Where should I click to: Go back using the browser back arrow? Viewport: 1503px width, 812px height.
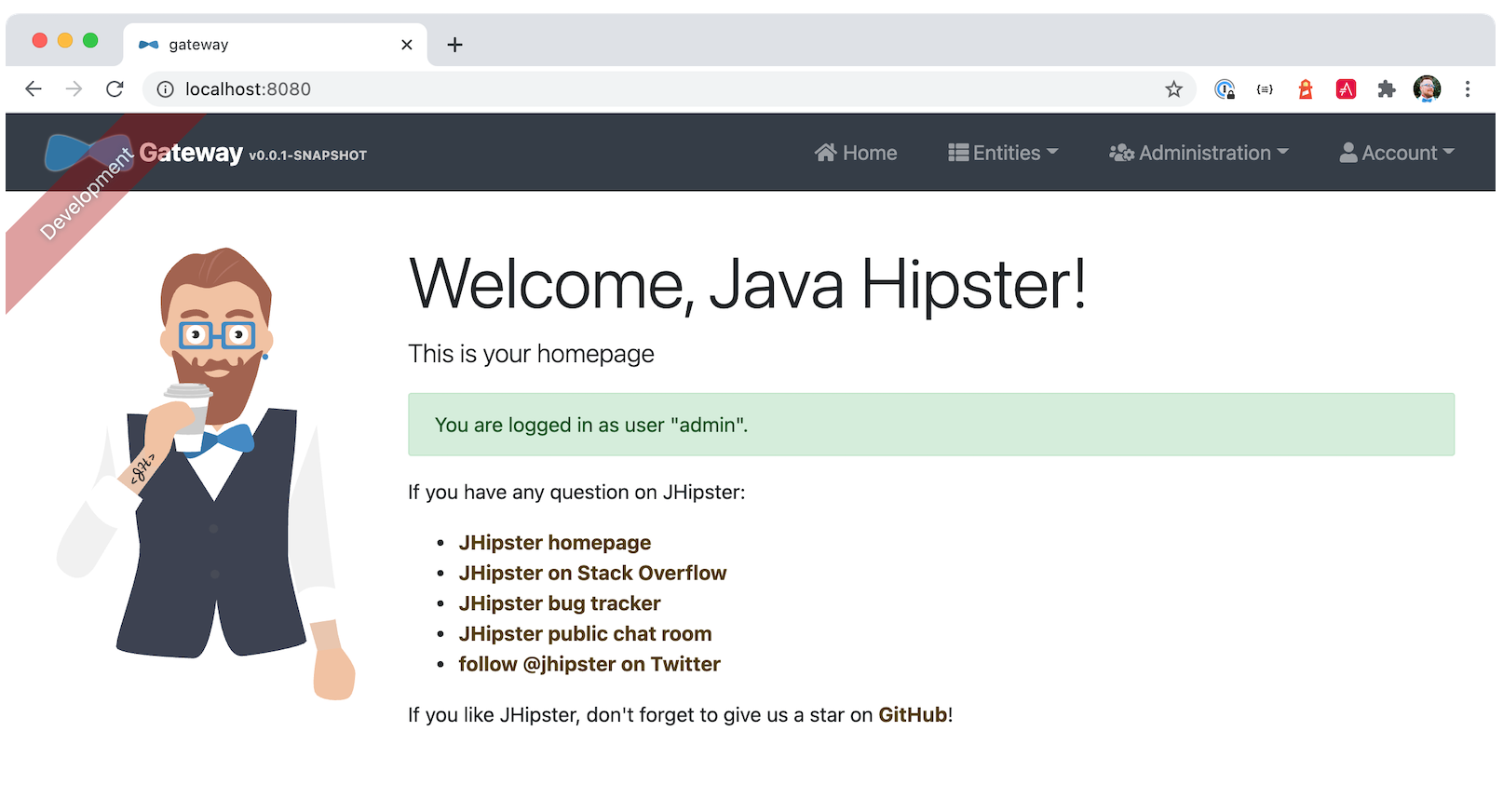34,89
